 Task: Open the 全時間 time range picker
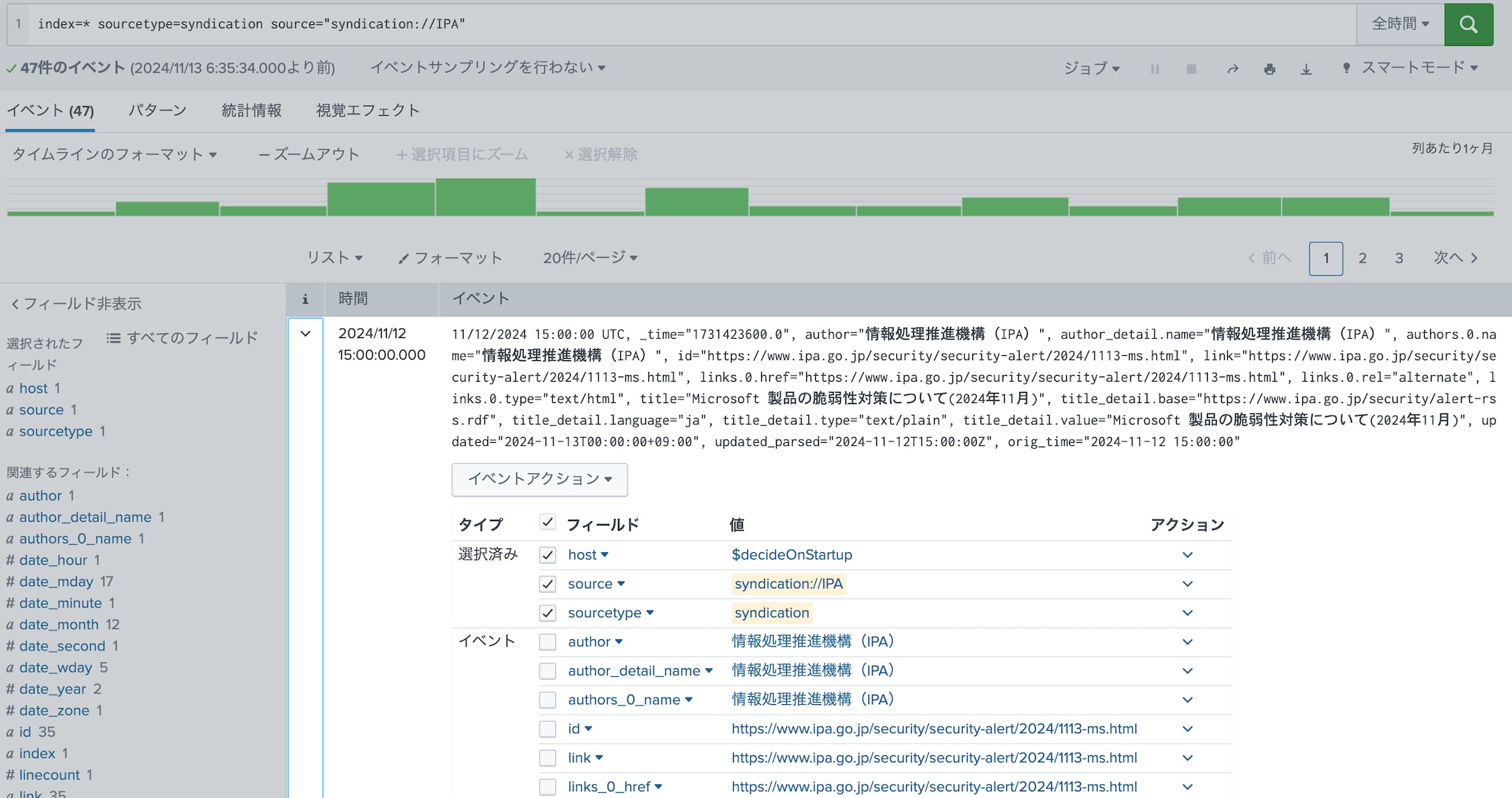pos(1400,24)
